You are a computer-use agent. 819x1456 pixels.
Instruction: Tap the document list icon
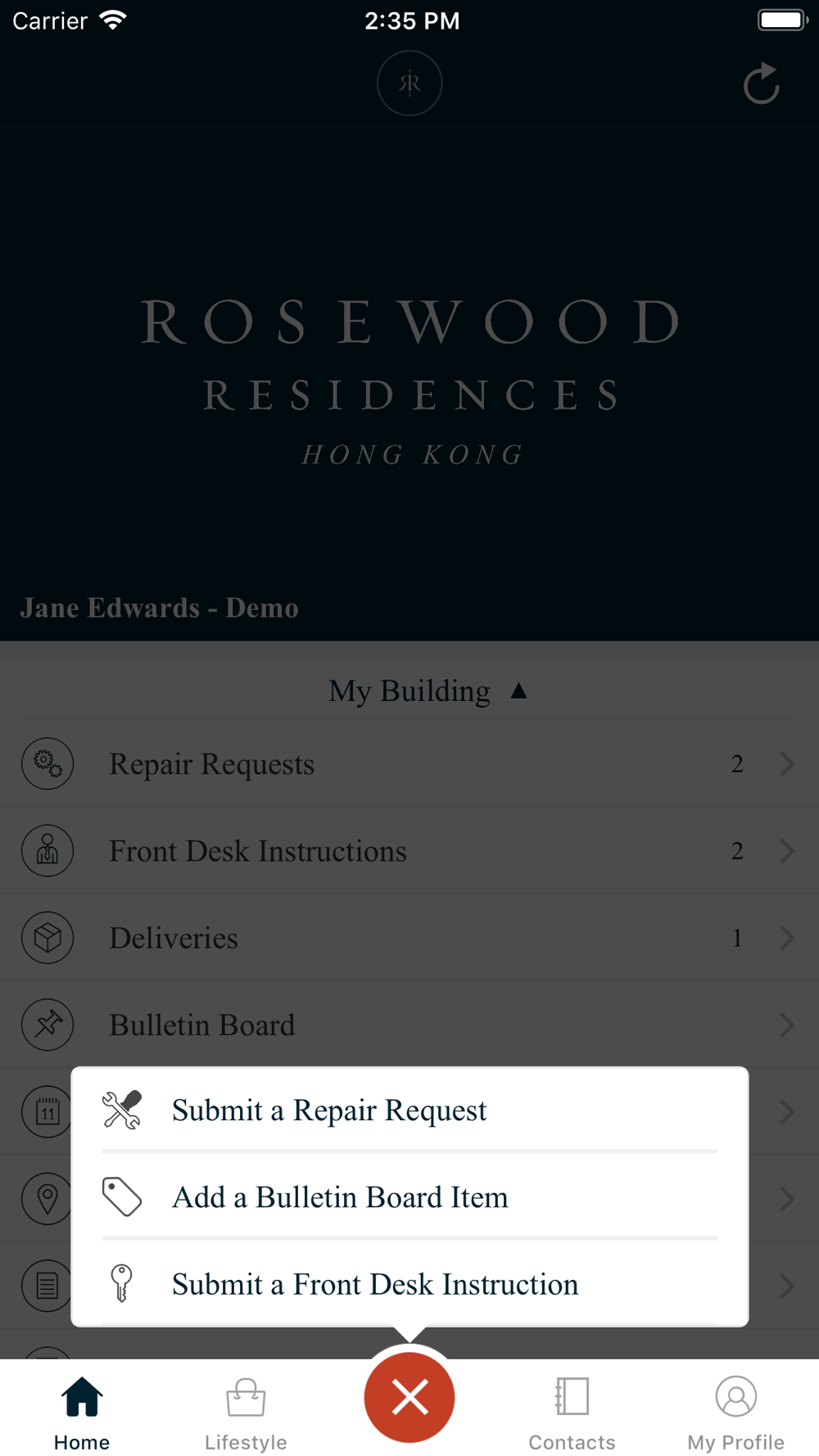click(47, 1286)
